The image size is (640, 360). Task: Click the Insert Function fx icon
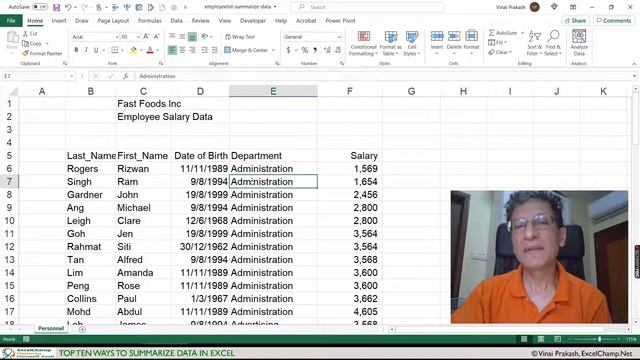(125, 76)
